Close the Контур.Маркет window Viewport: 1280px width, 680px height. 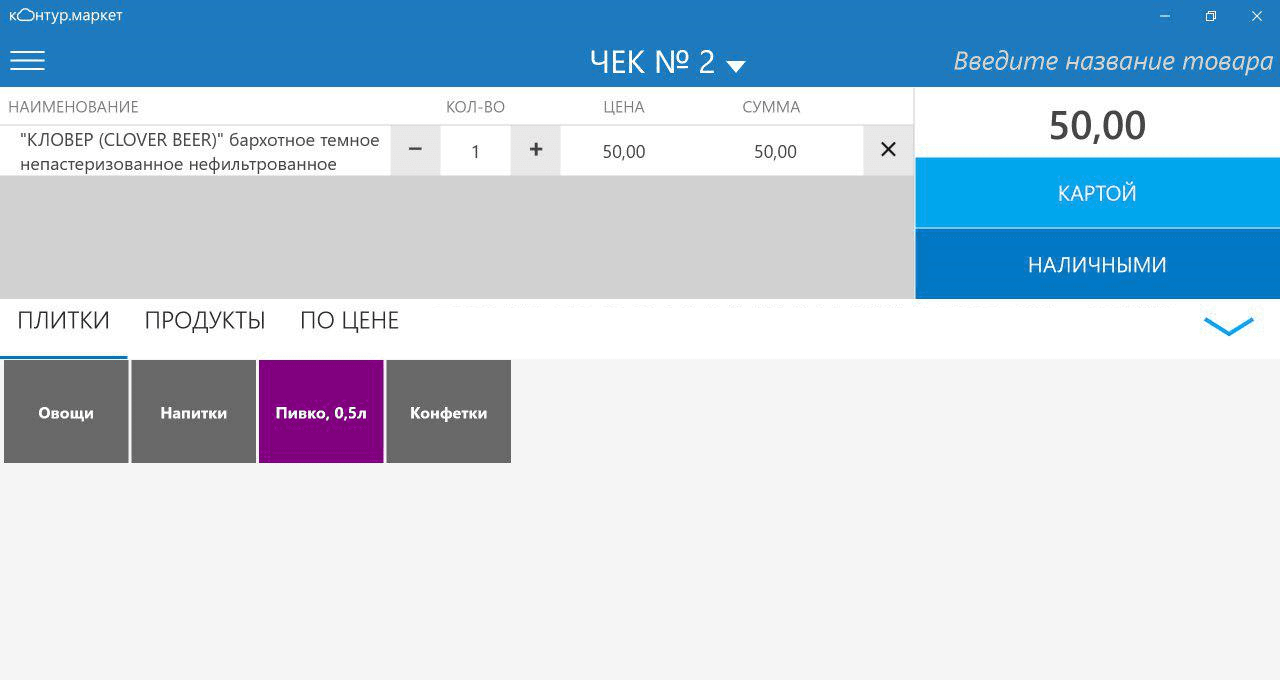click(1257, 16)
